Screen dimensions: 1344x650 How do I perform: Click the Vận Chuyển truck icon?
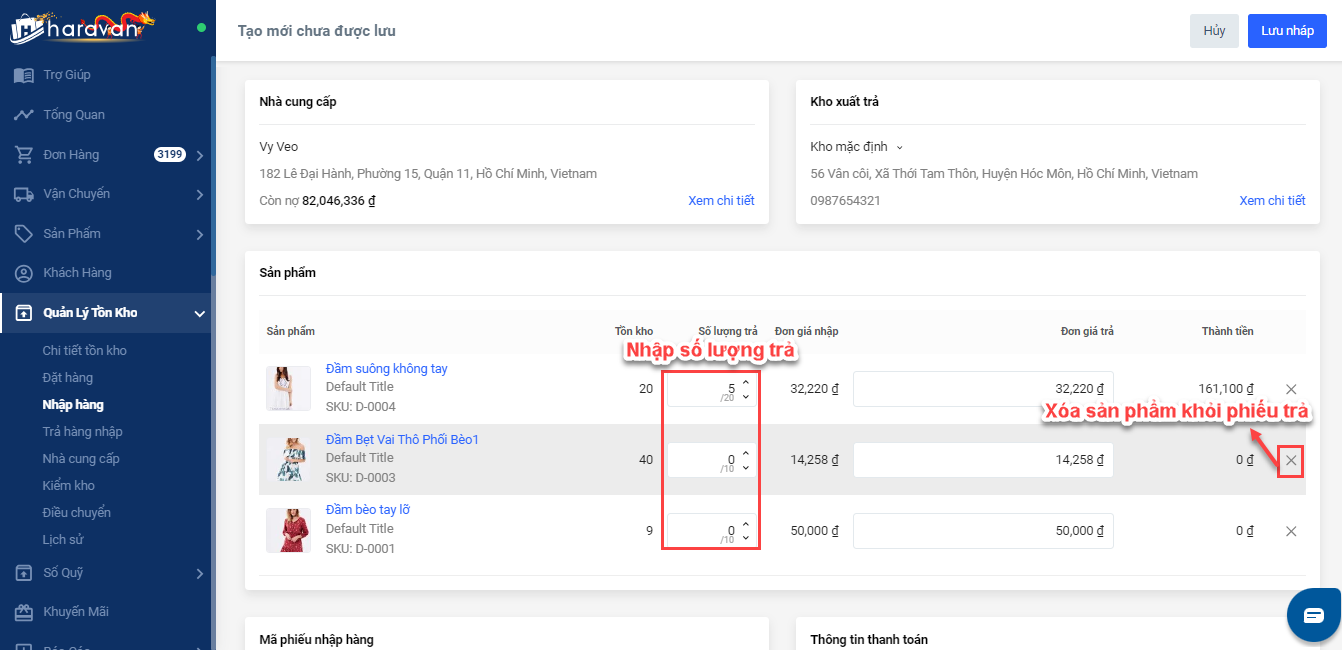click(23, 194)
